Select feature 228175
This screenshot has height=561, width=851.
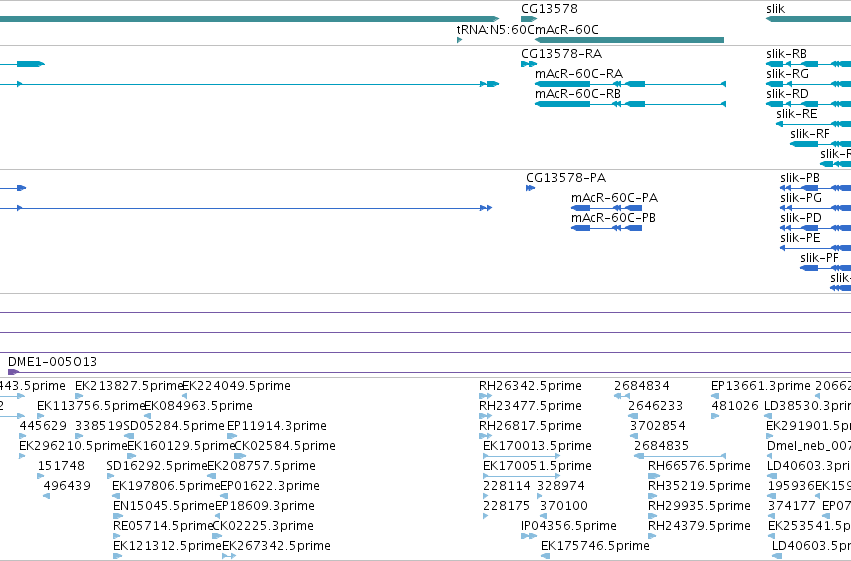tap(506, 506)
